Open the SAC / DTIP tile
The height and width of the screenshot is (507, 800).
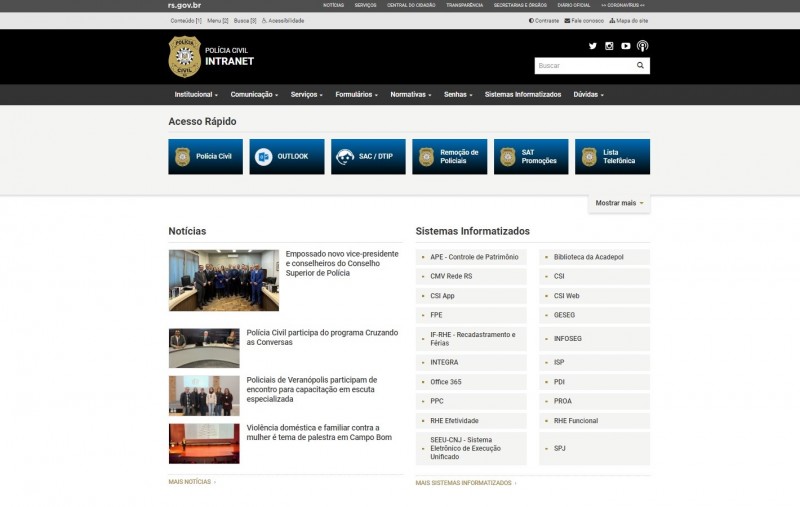tap(368, 157)
